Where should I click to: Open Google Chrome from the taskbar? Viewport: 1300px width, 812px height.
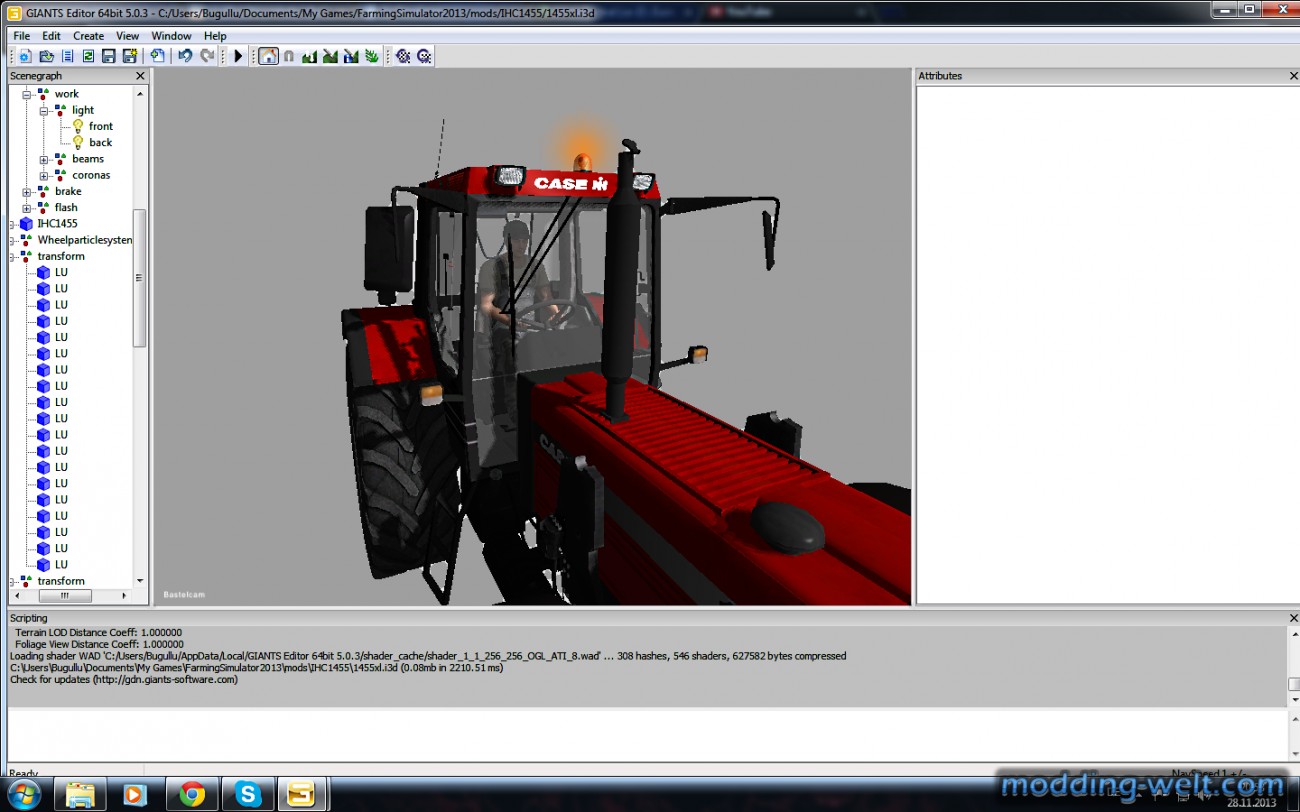coord(192,795)
